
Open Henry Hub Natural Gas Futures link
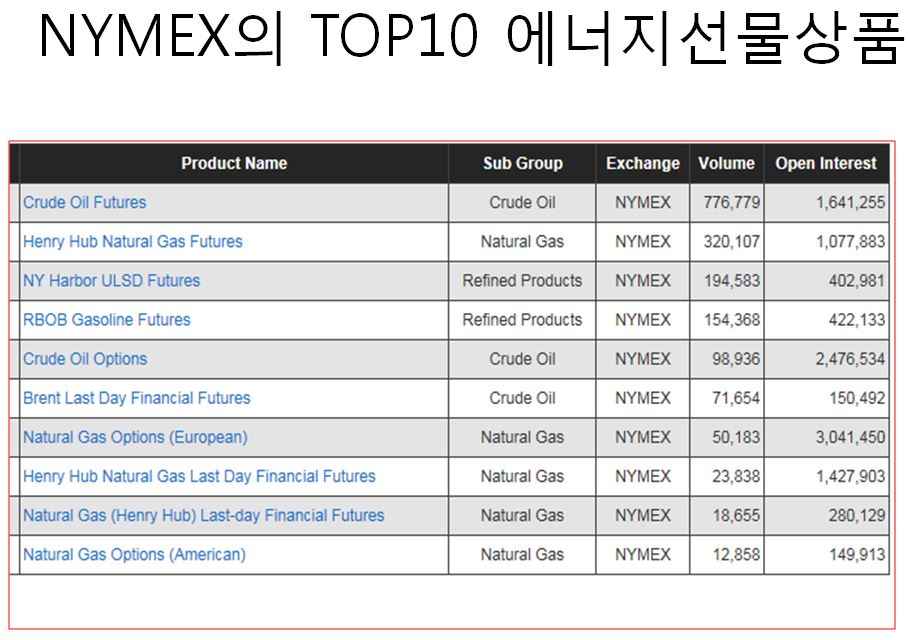[133, 242]
